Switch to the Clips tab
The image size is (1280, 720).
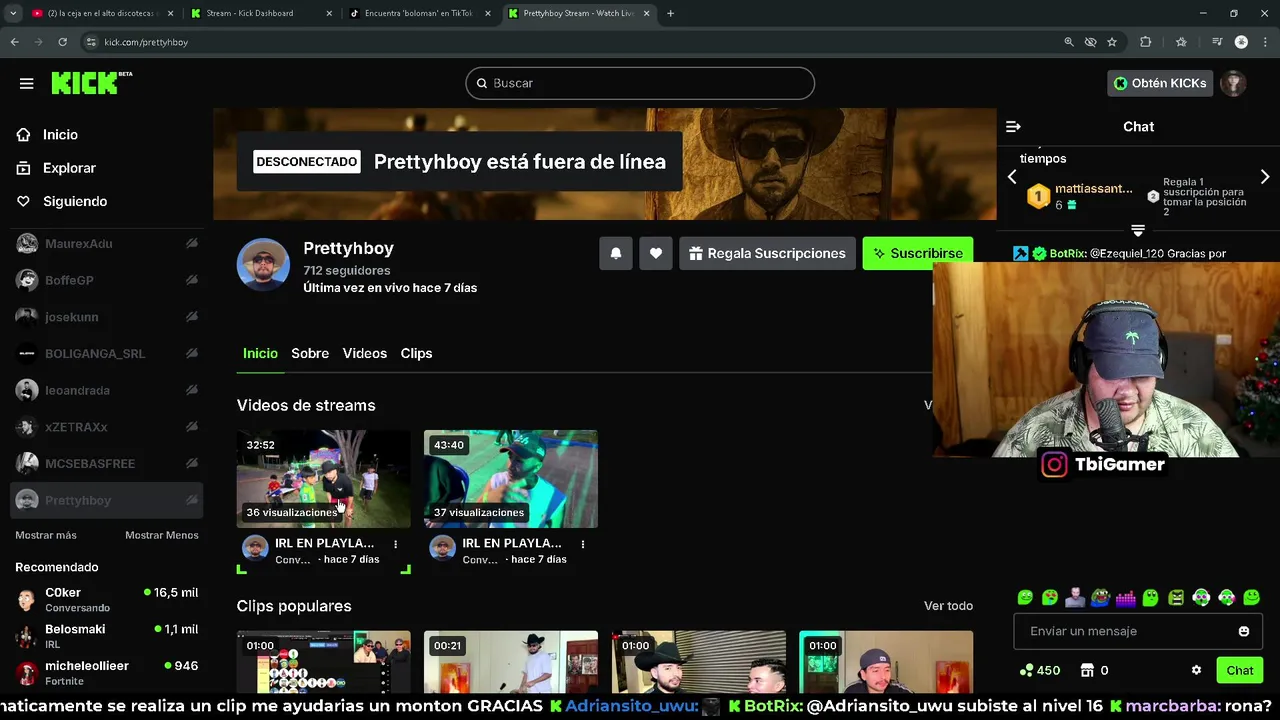[x=417, y=353]
